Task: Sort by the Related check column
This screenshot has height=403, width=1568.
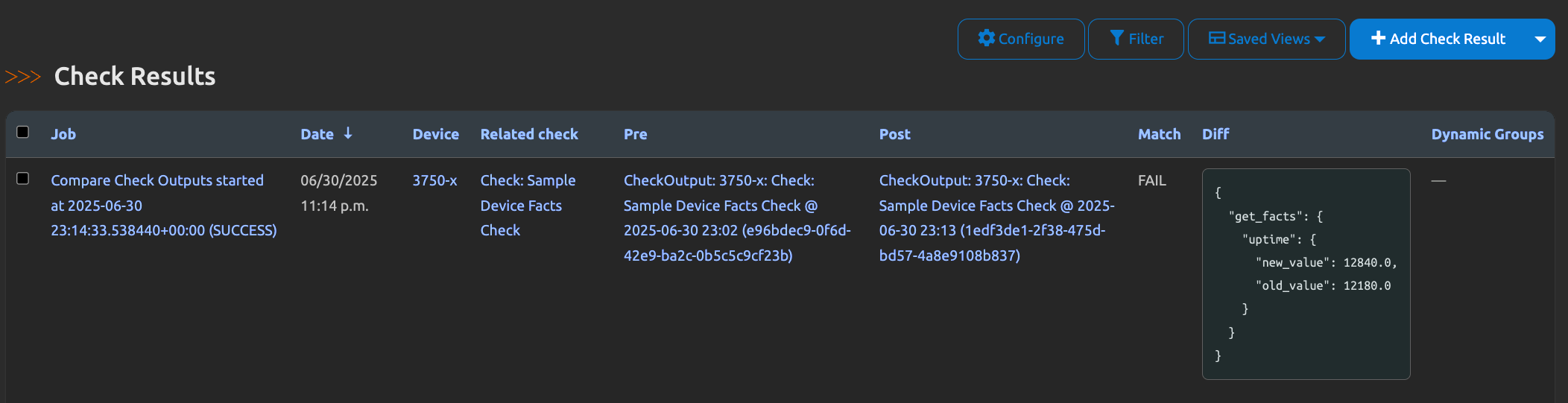Action: pos(529,134)
